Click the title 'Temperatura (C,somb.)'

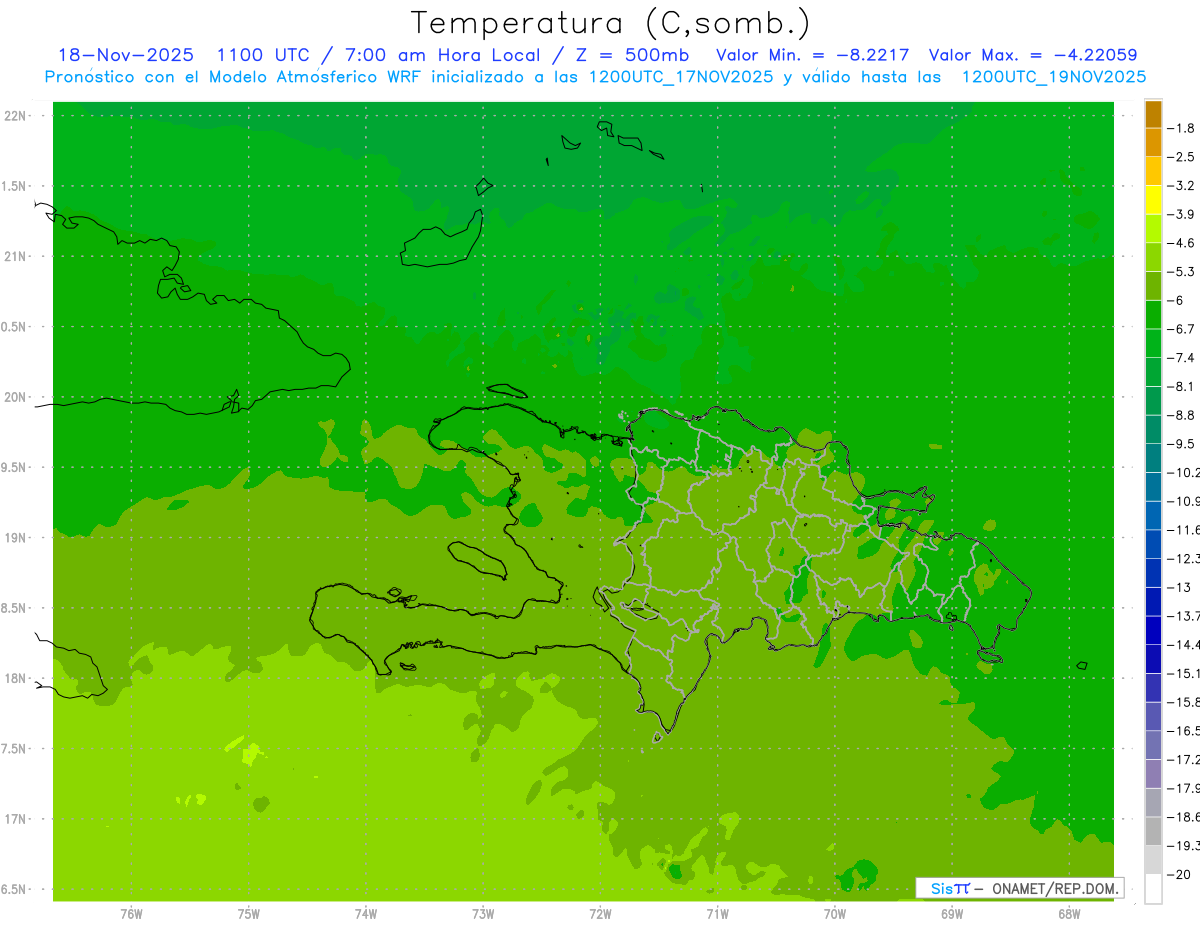[611, 22]
